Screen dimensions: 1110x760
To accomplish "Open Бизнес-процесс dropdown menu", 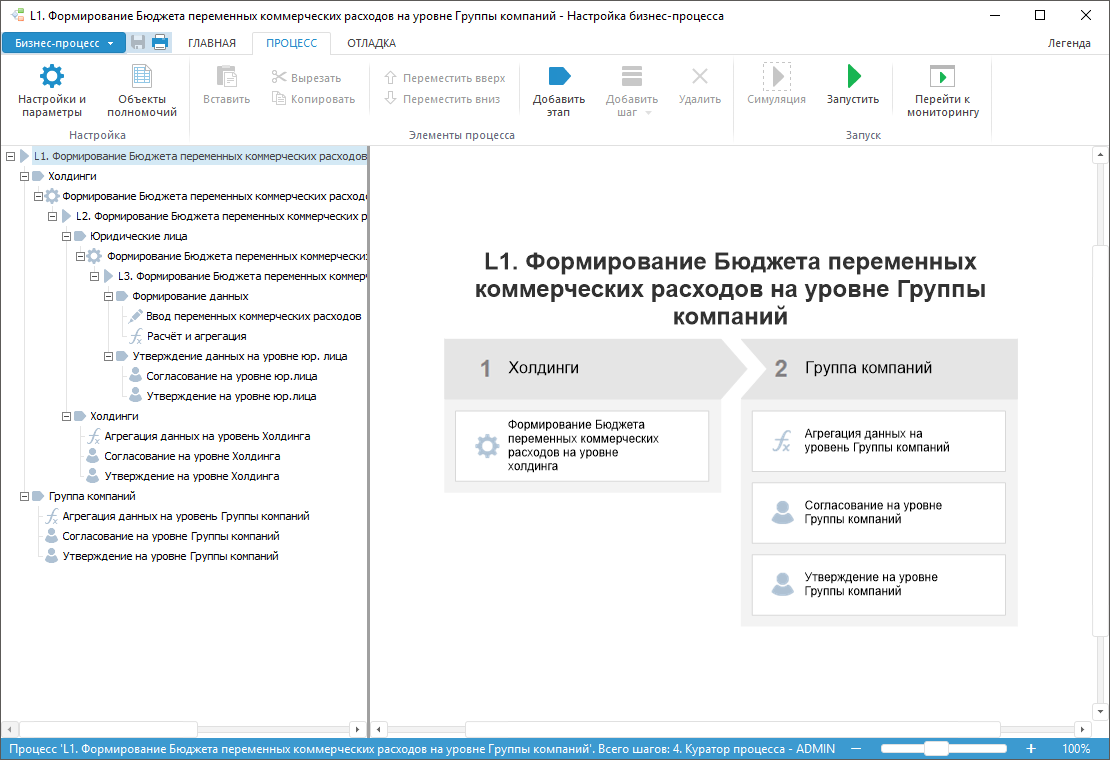I will coord(64,43).
